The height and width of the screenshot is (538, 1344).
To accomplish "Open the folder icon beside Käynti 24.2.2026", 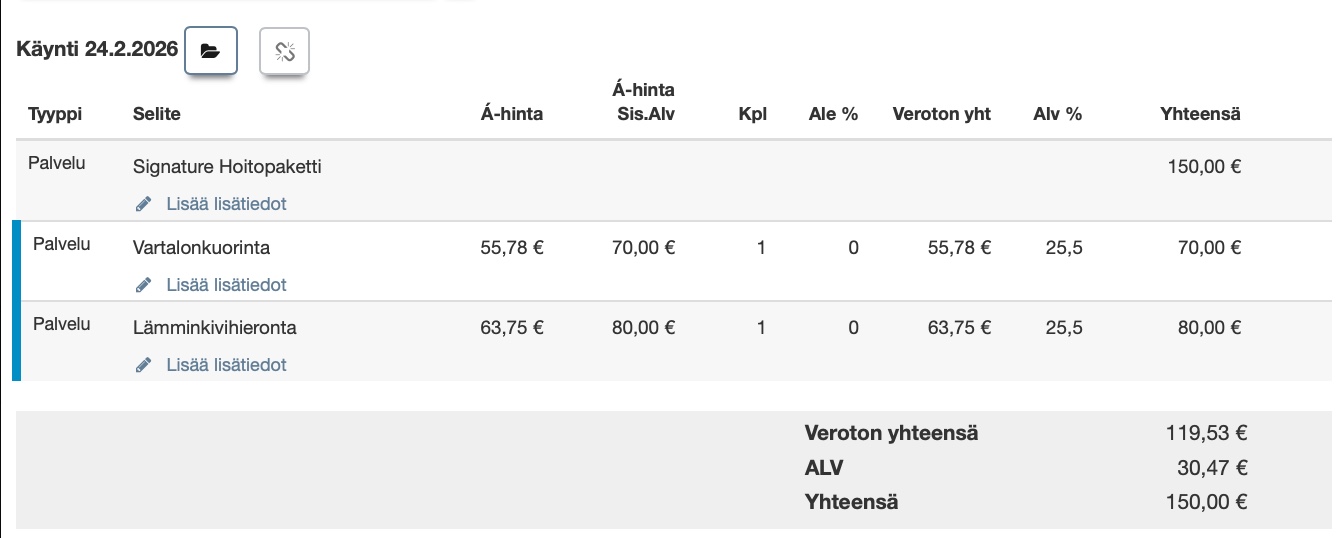I will tap(210, 51).
